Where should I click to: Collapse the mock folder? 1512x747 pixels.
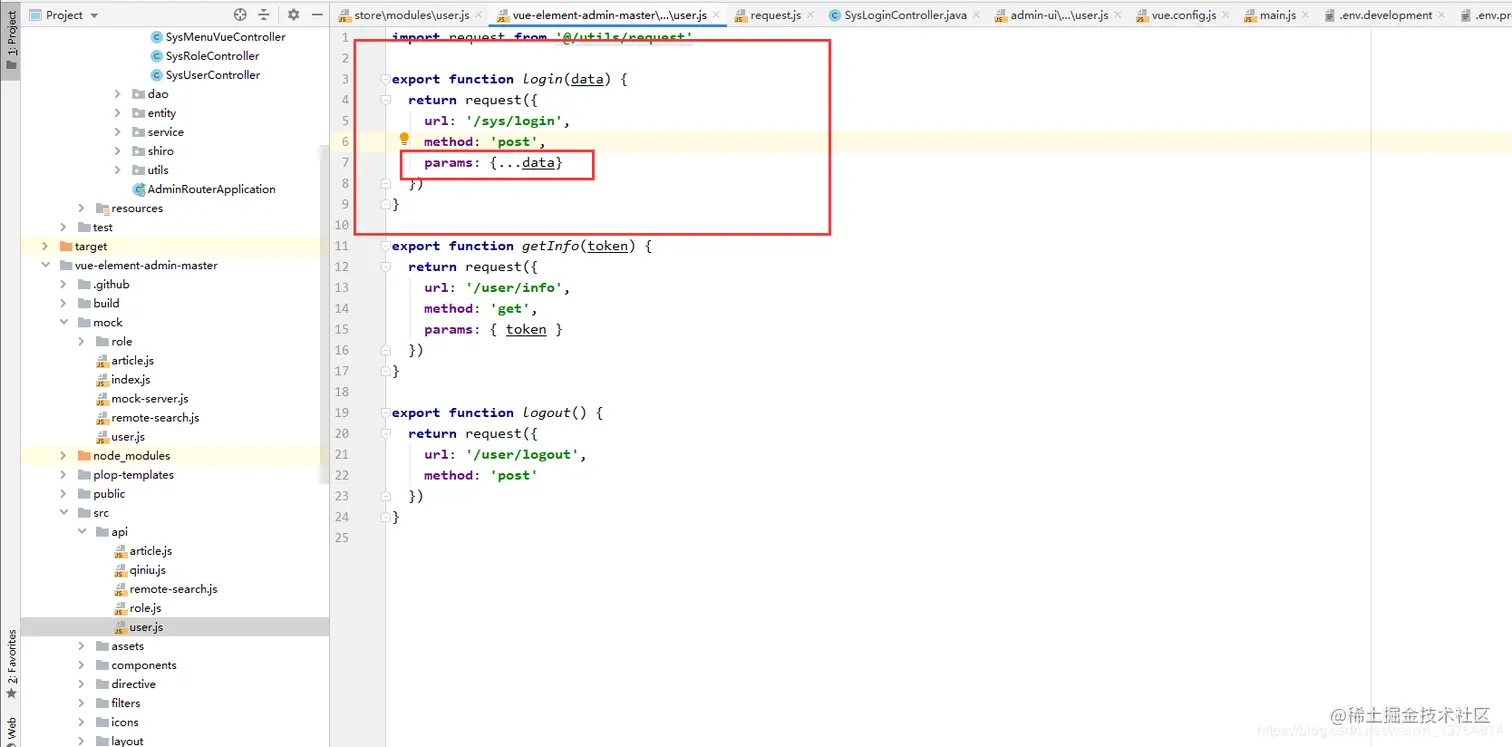[x=64, y=322]
